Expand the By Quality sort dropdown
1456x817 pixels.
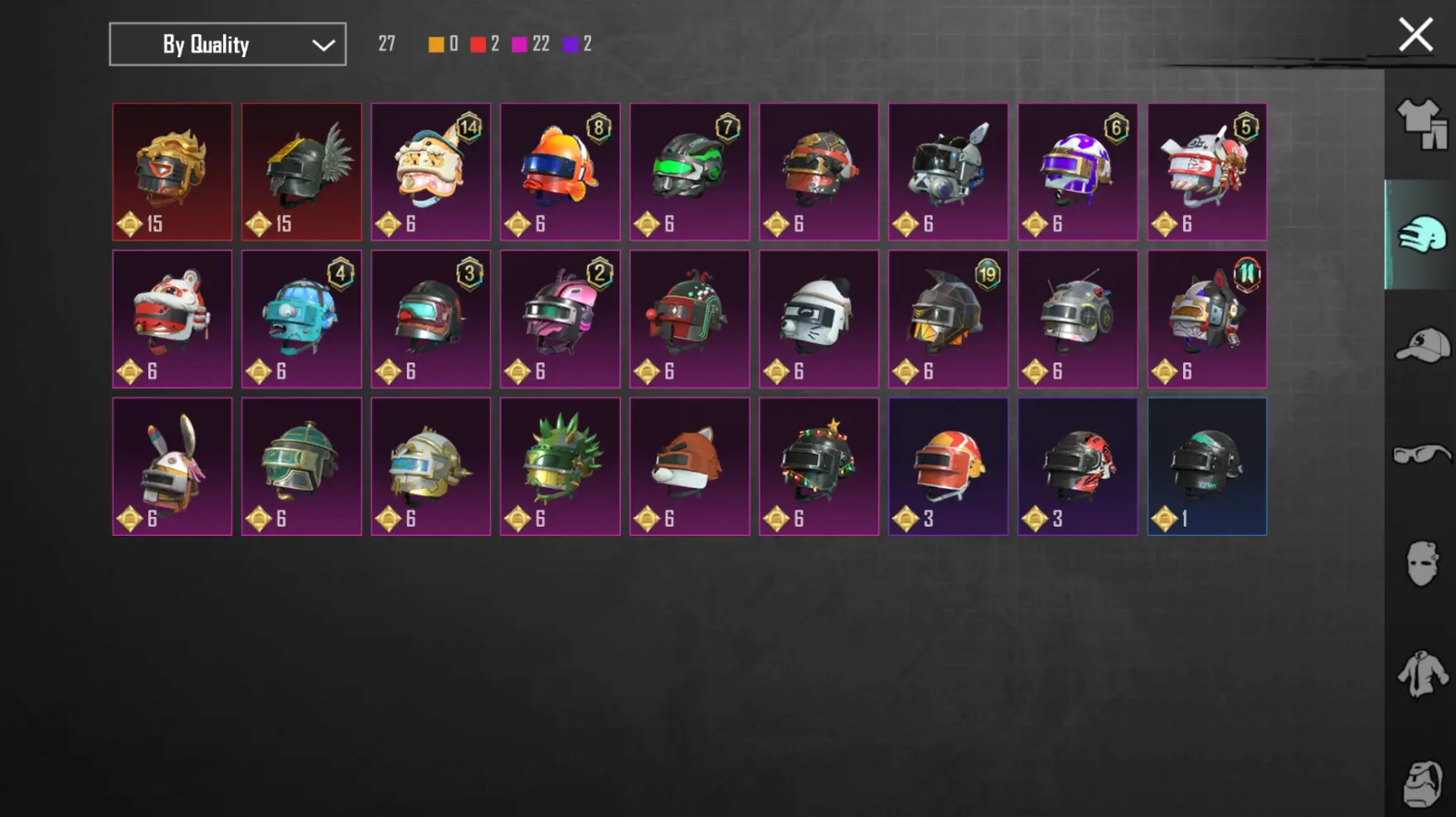pyautogui.click(x=228, y=44)
